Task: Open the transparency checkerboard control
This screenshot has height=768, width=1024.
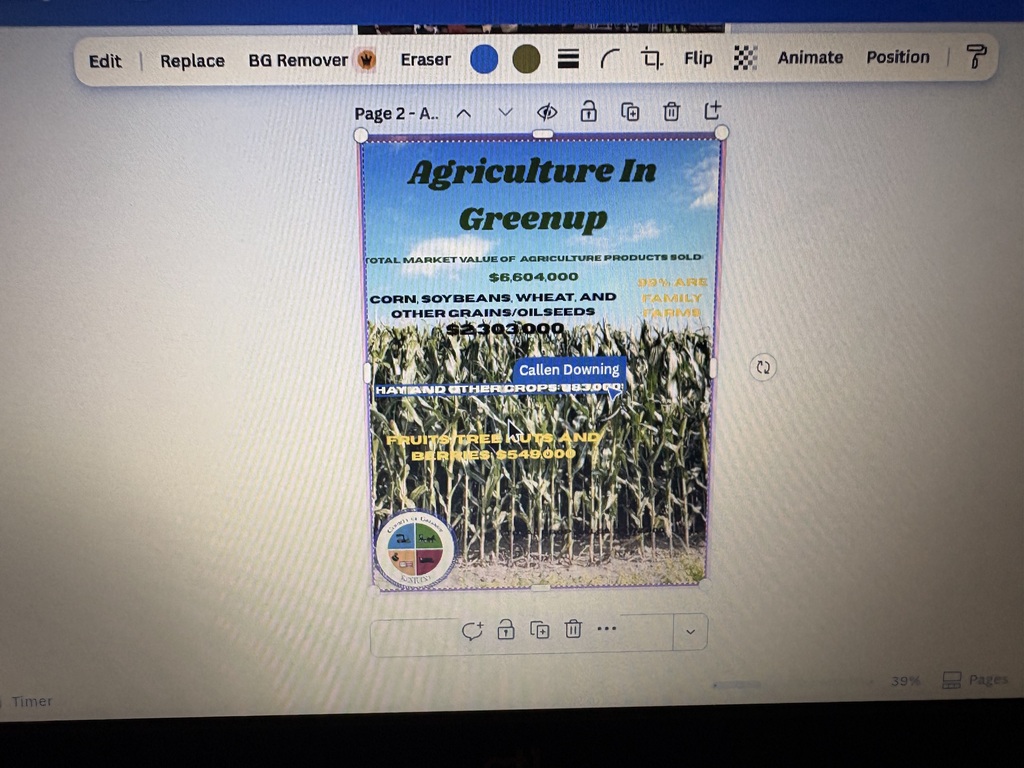Action: click(x=745, y=58)
